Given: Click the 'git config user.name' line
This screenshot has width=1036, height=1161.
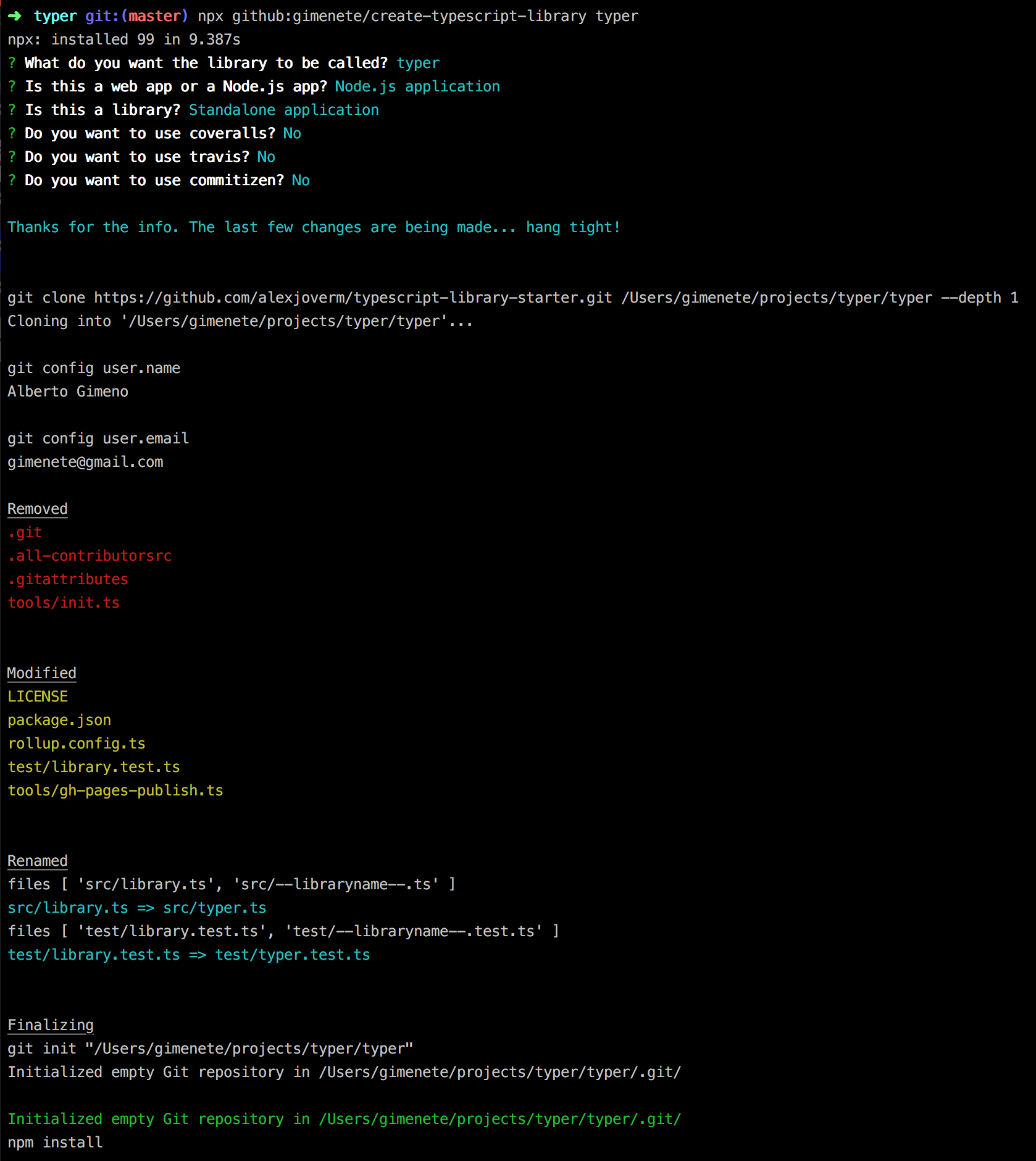Looking at the screenshot, I should pyautogui.click(x=94, y=368).
